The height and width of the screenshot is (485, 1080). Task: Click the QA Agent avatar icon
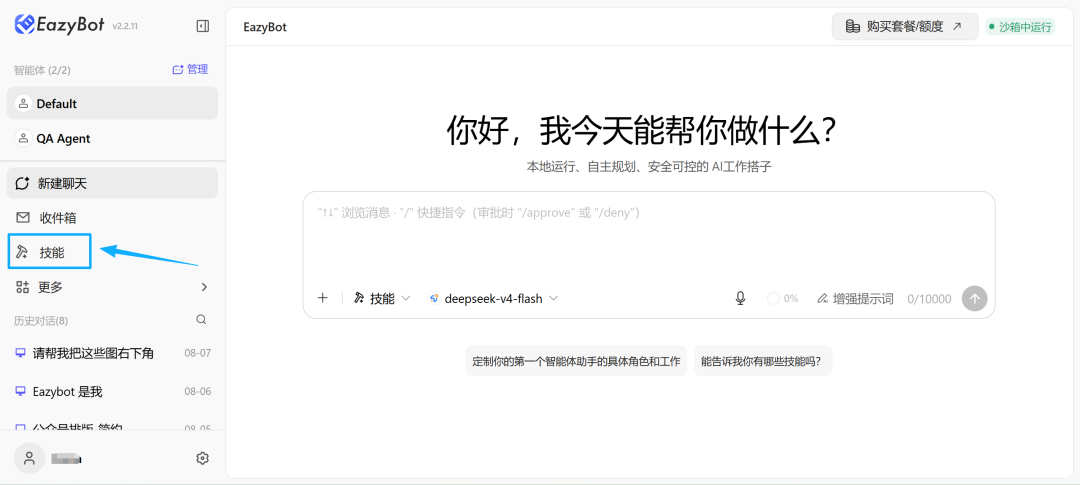click(23, 138)
